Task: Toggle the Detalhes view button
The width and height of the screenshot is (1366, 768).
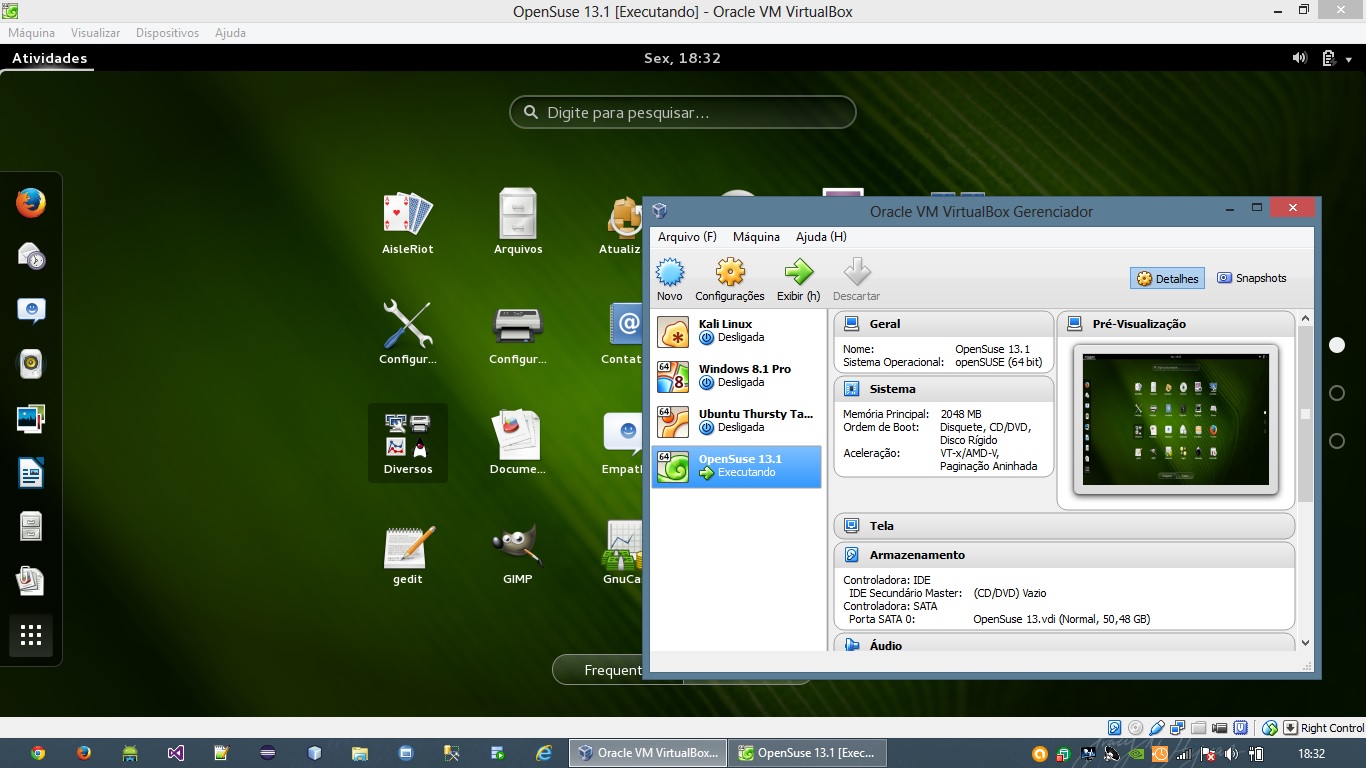Action: click(1167, 279)
